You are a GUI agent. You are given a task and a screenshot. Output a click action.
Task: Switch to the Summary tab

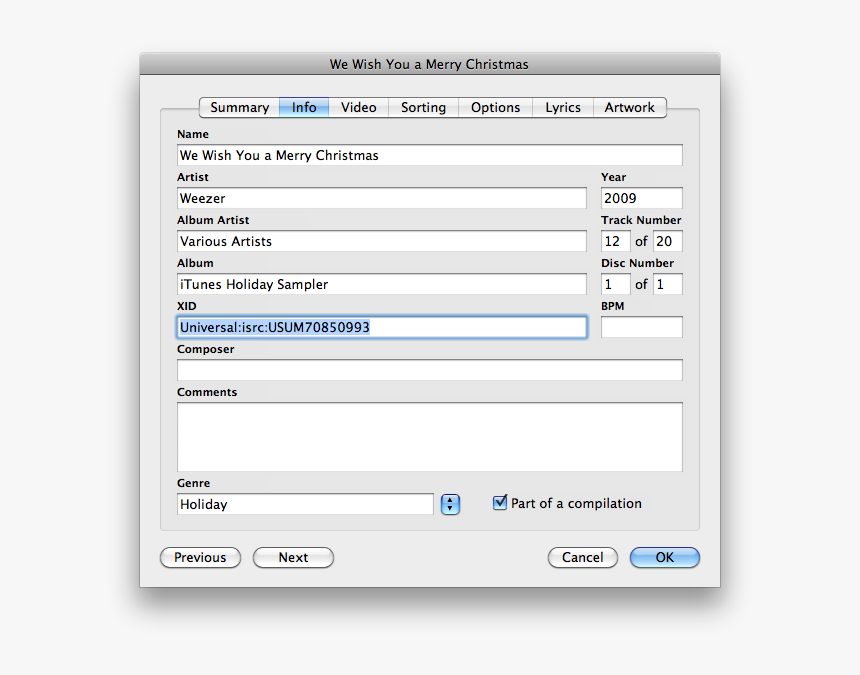238,107
